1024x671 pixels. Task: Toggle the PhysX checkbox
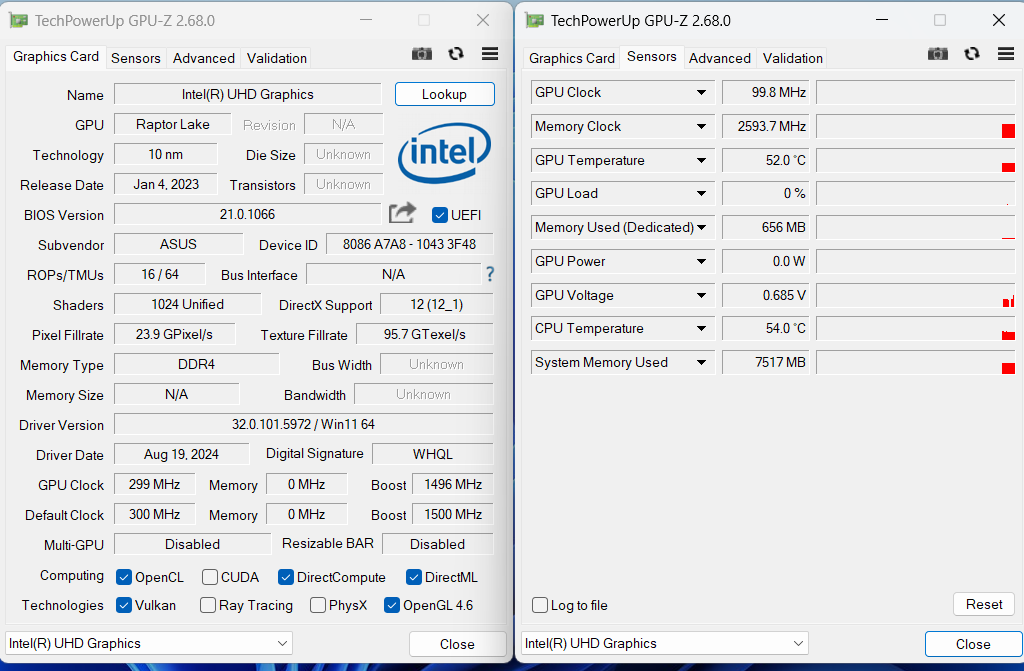click(318, 605)
